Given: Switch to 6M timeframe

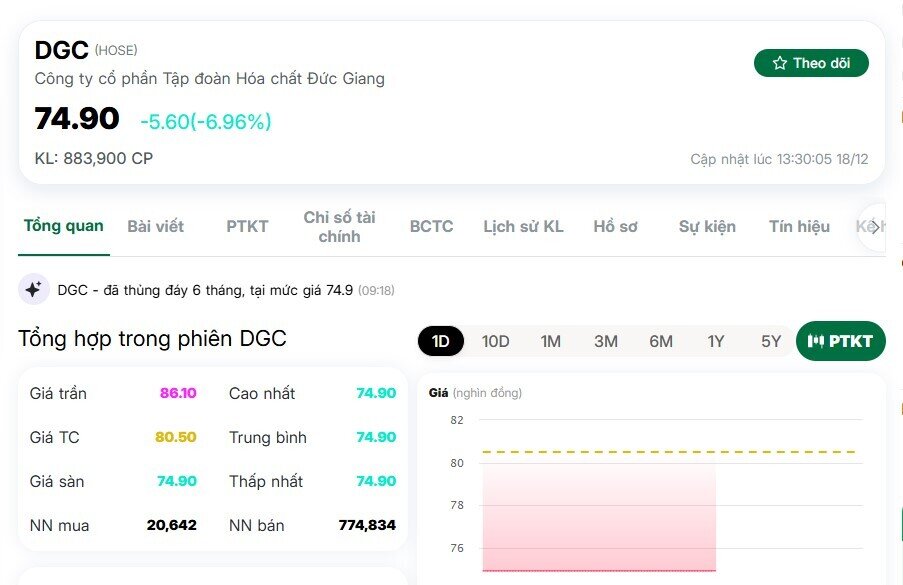Looking at the screenshot, I should [660, 341].
